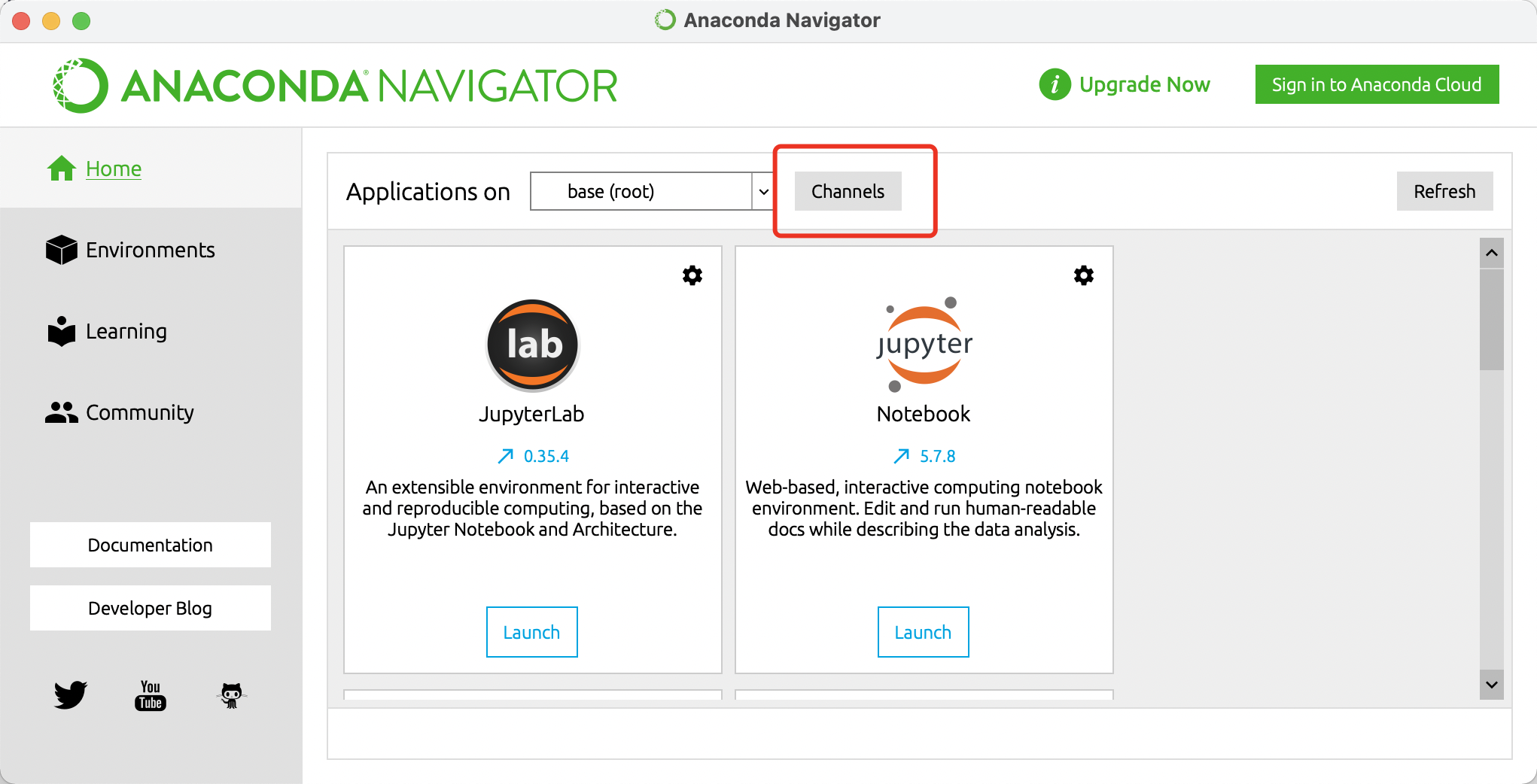Viewport: 1537px width, 784px height.
Task: Click the Community people icon
Action: [x=62, y=412]
